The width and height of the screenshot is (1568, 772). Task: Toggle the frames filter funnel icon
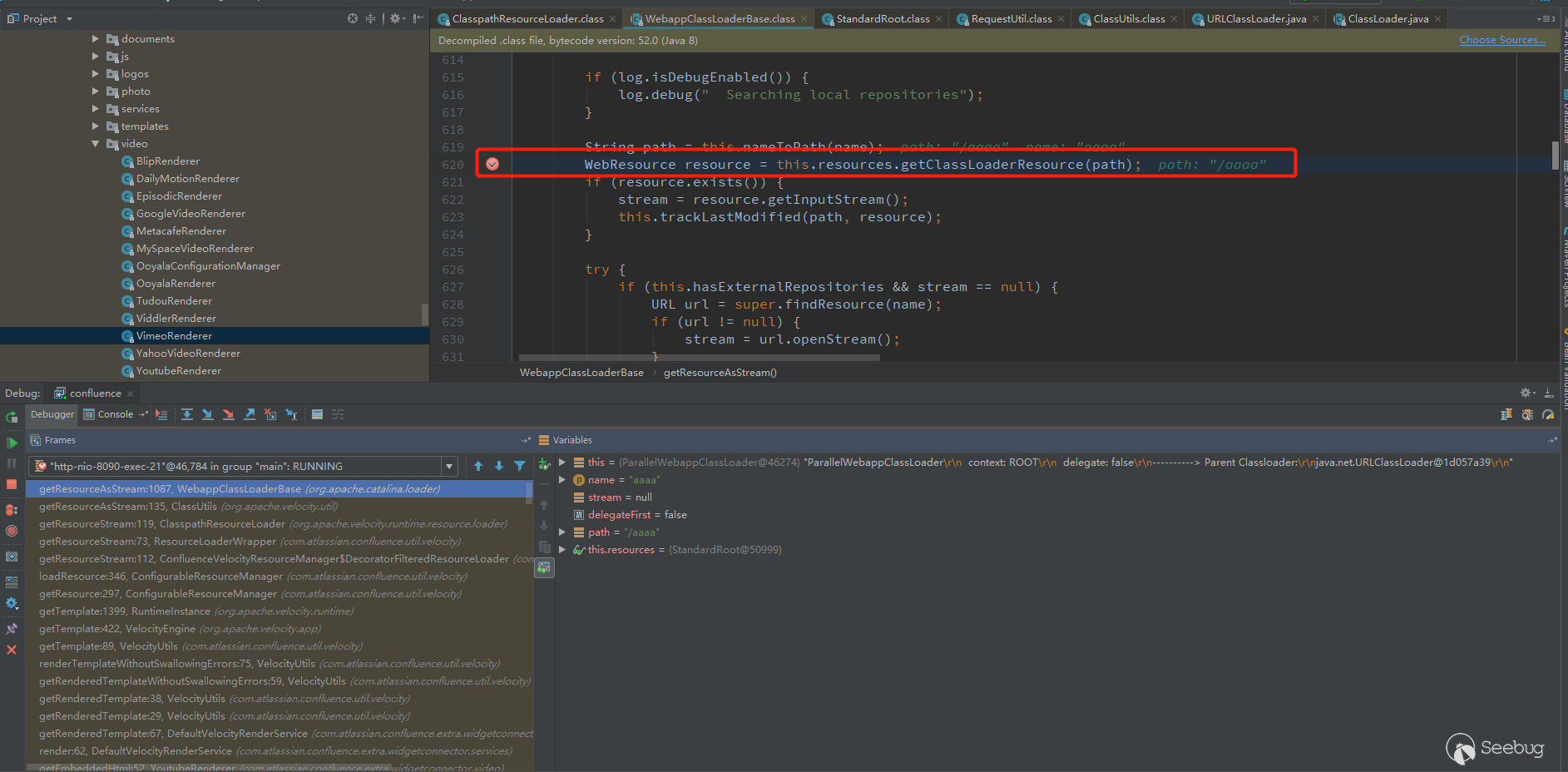[x=520, y=467]
